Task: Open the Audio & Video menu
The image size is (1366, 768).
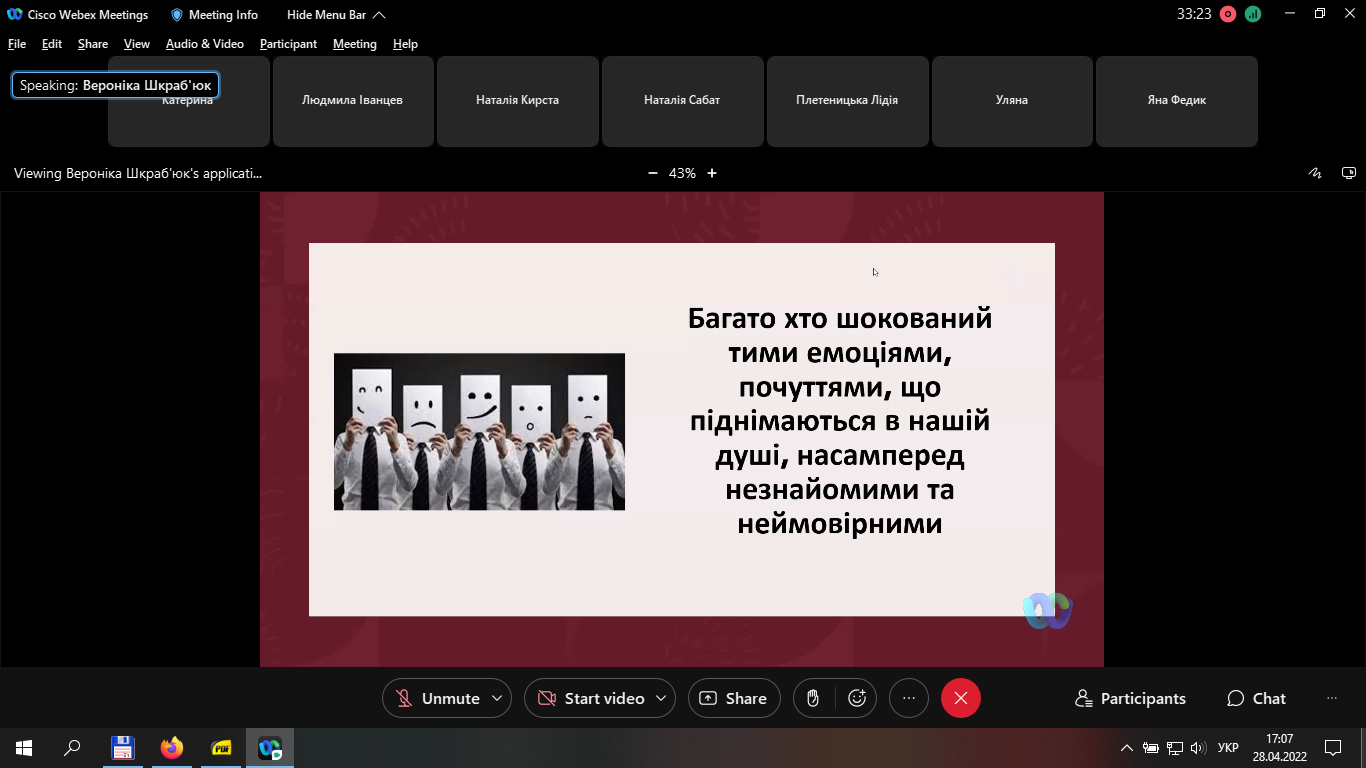Action: [204, 44]
